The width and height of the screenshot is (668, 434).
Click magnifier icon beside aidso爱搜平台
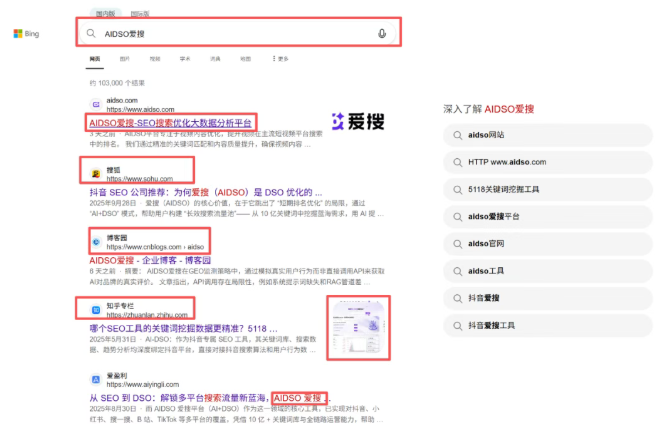458,217
